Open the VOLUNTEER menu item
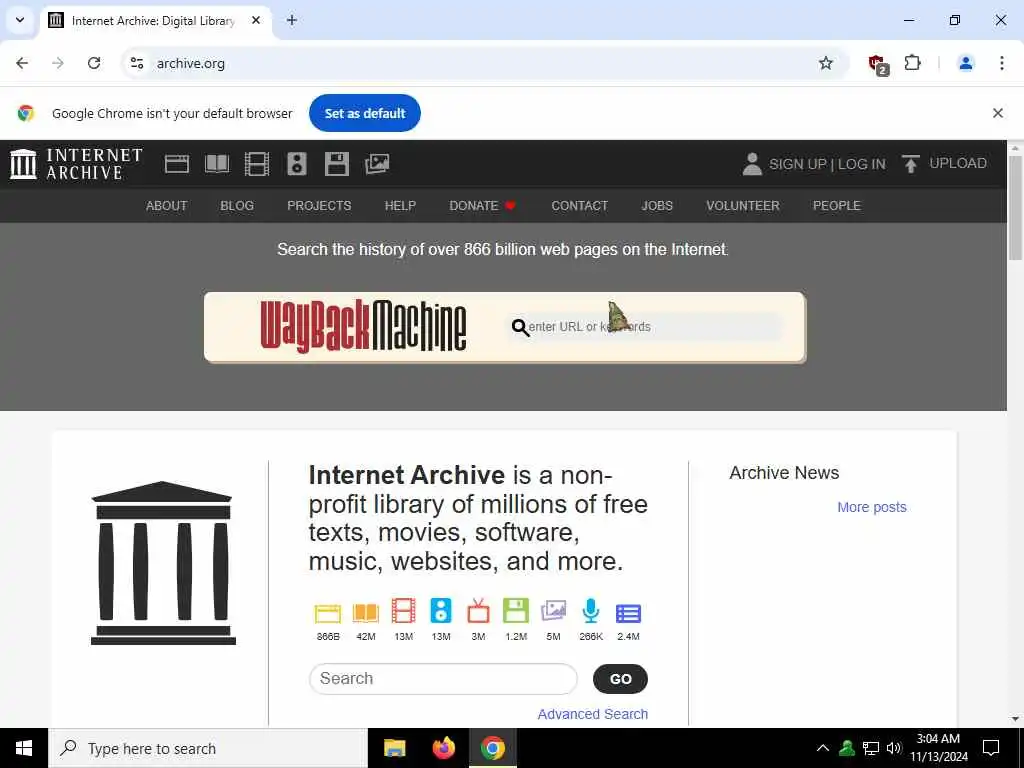Screen dimensions: 1024x768 (x=743, y=205)
